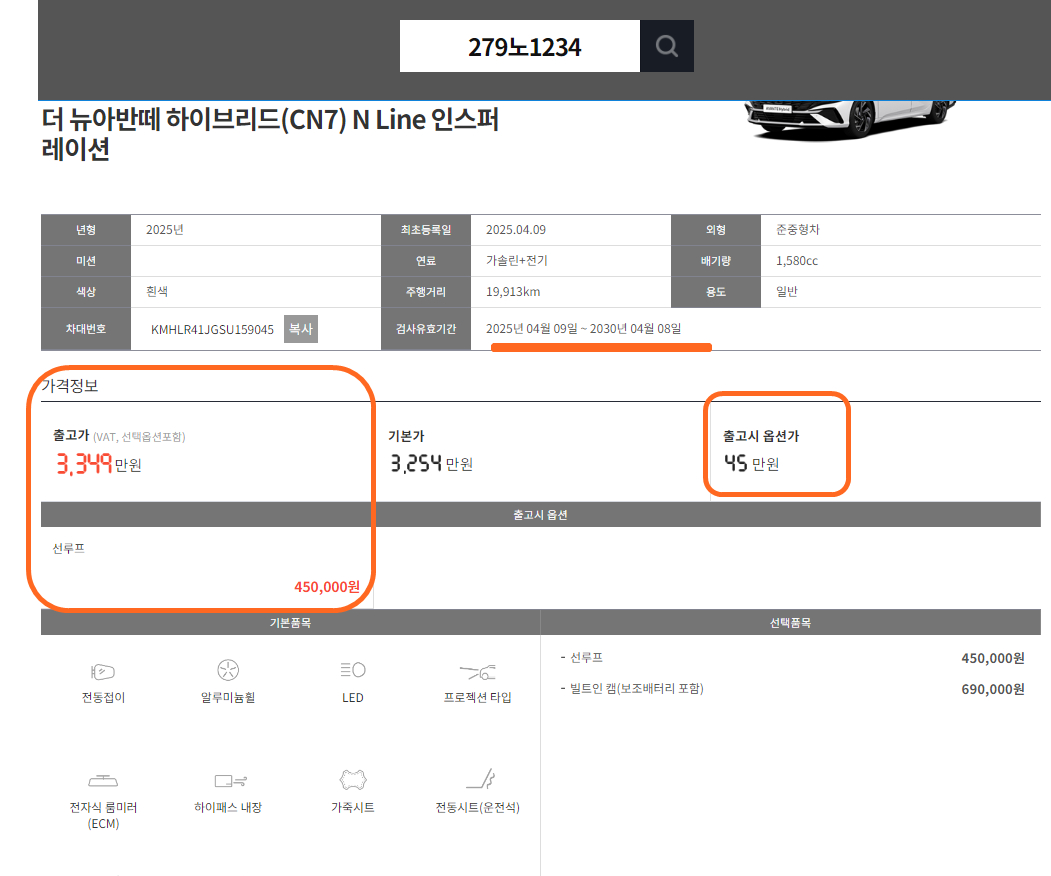
Task: Click the car model title heading
Action: (x=270, y=134)
